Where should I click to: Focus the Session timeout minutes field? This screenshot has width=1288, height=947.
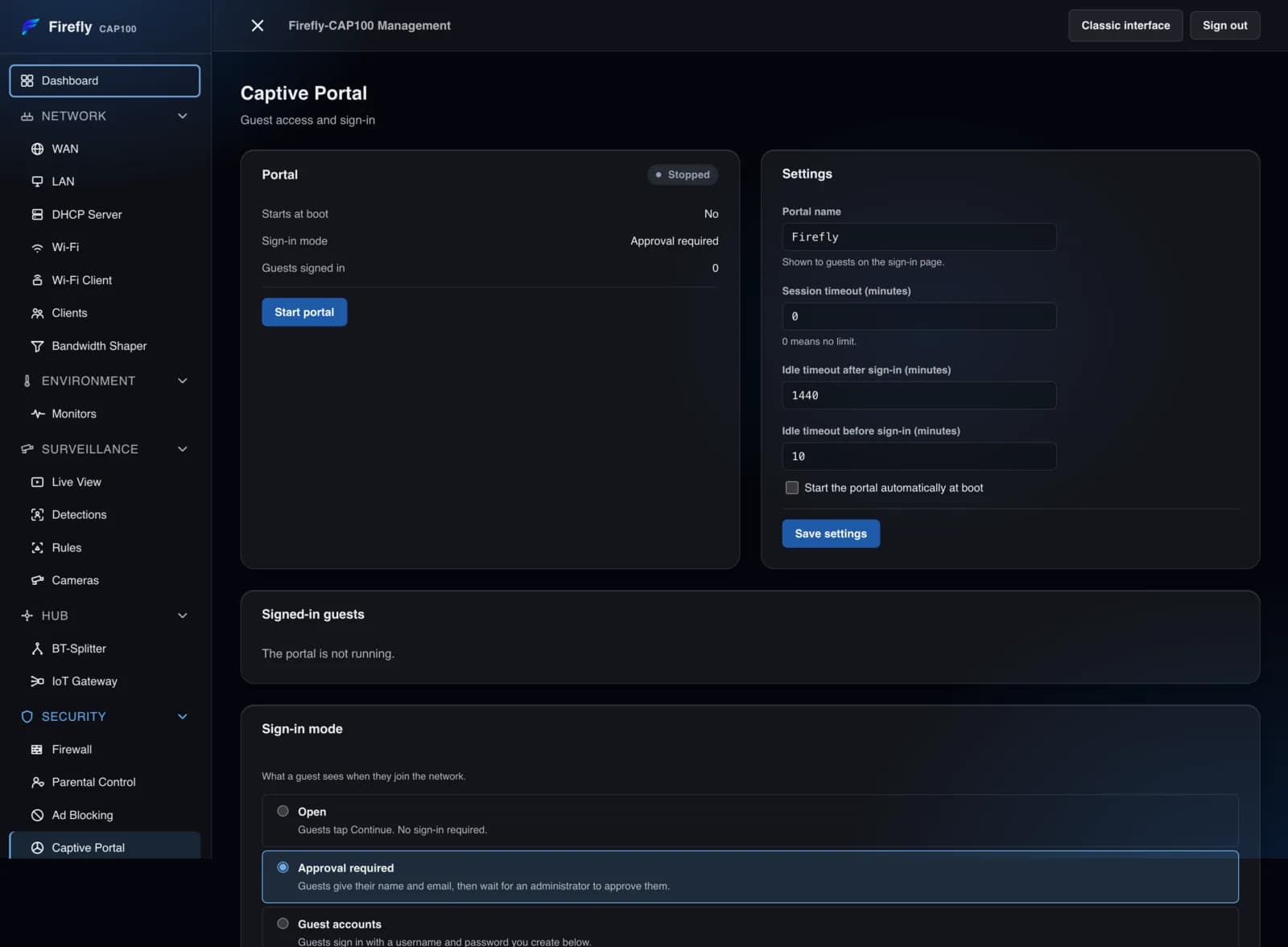919,316
